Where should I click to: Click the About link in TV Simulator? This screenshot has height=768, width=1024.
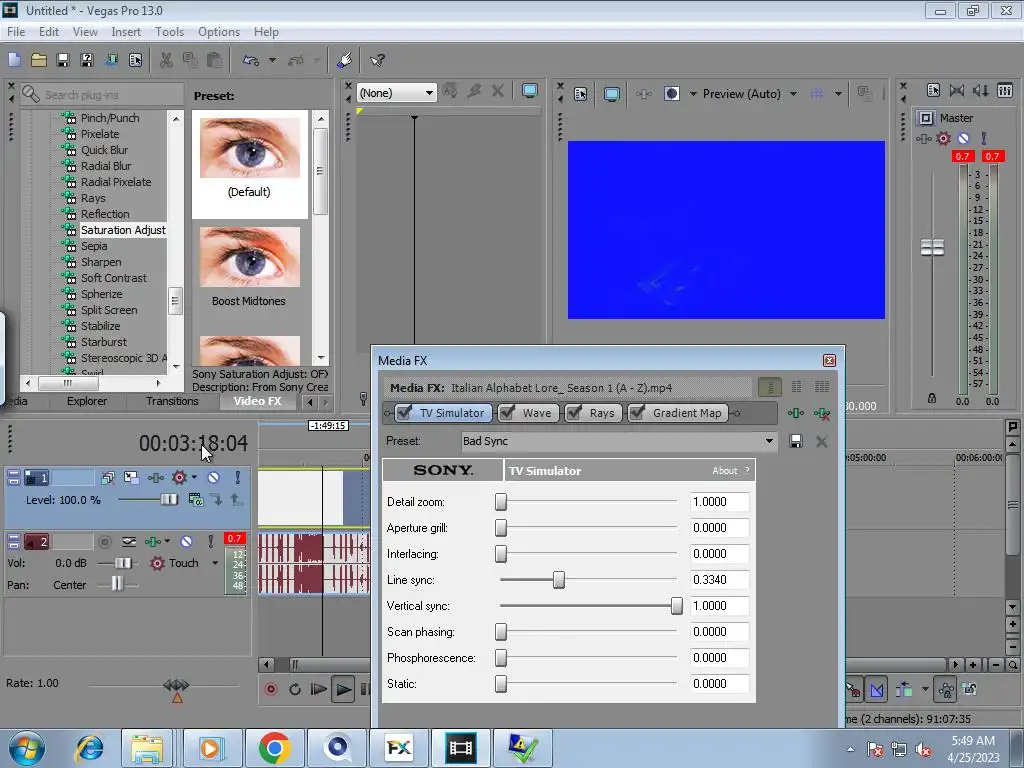click(x=724, y=471)
